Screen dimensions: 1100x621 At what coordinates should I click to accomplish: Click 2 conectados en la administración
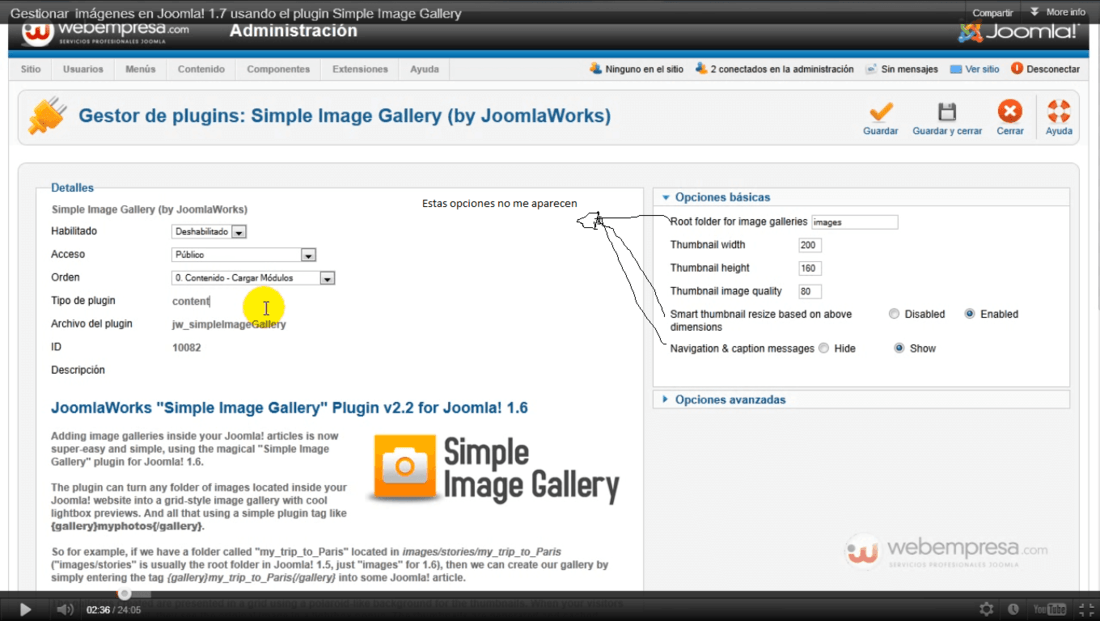click(782, 69)
